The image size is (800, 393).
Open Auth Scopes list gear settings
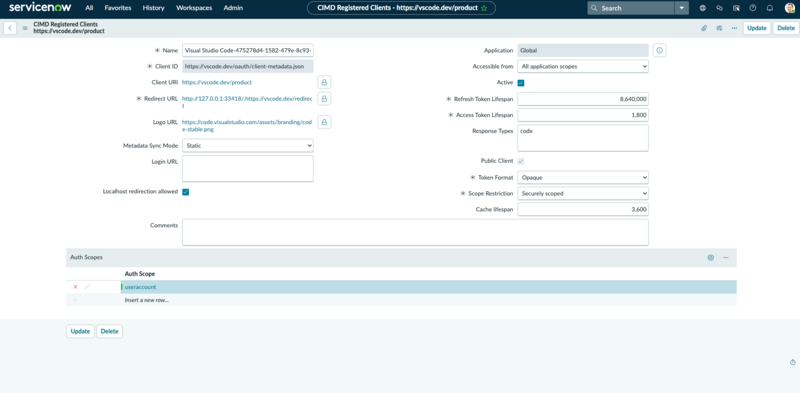tap(710, 258)
